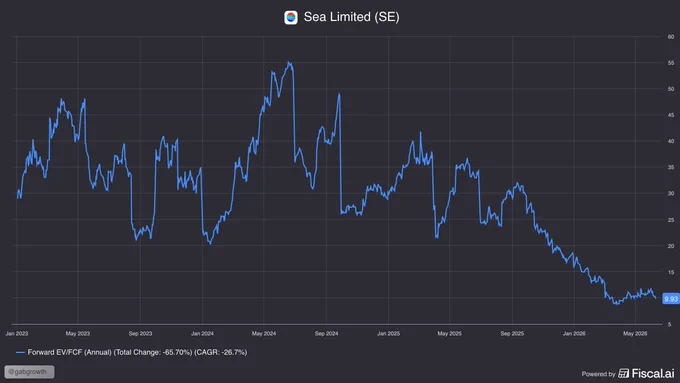680x383 pixels.
Task: Click the blue 9.93 current value label
Action: coord(671,299)
